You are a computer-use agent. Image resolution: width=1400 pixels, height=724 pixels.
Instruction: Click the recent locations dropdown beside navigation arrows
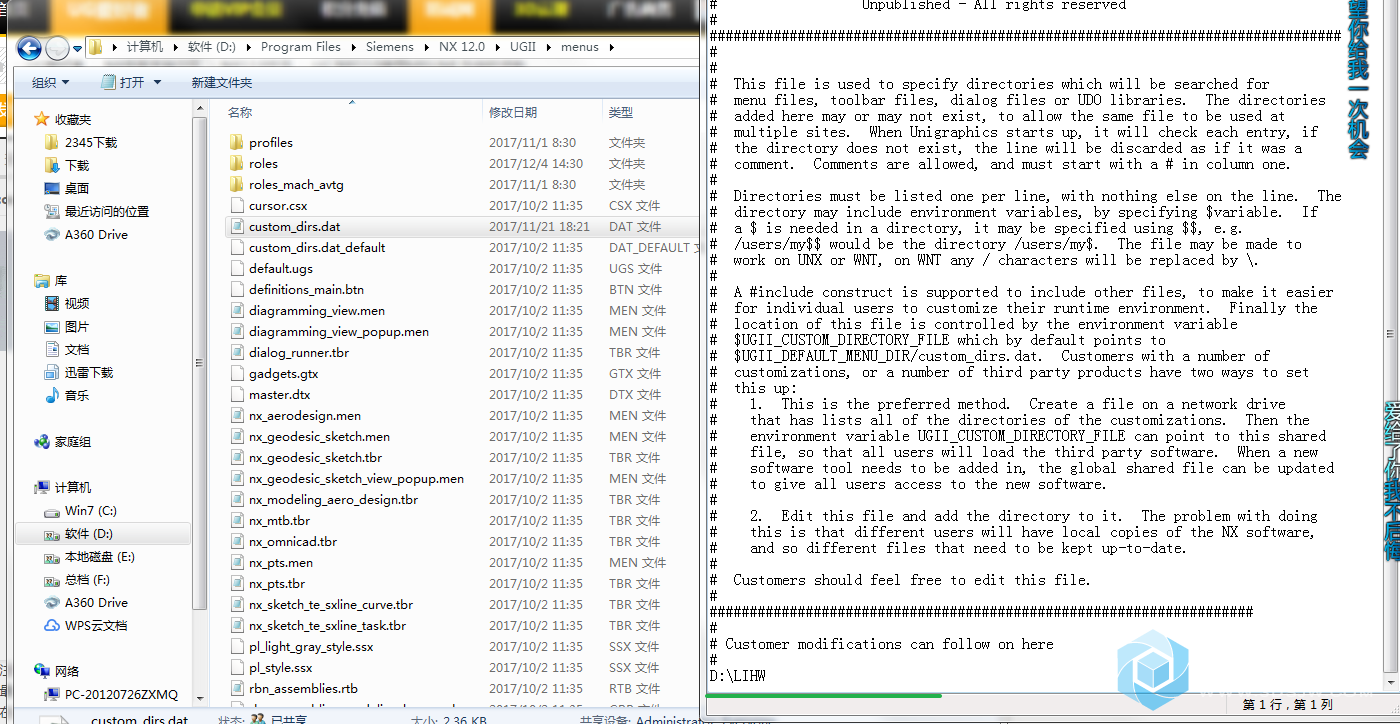coord(78,48)
